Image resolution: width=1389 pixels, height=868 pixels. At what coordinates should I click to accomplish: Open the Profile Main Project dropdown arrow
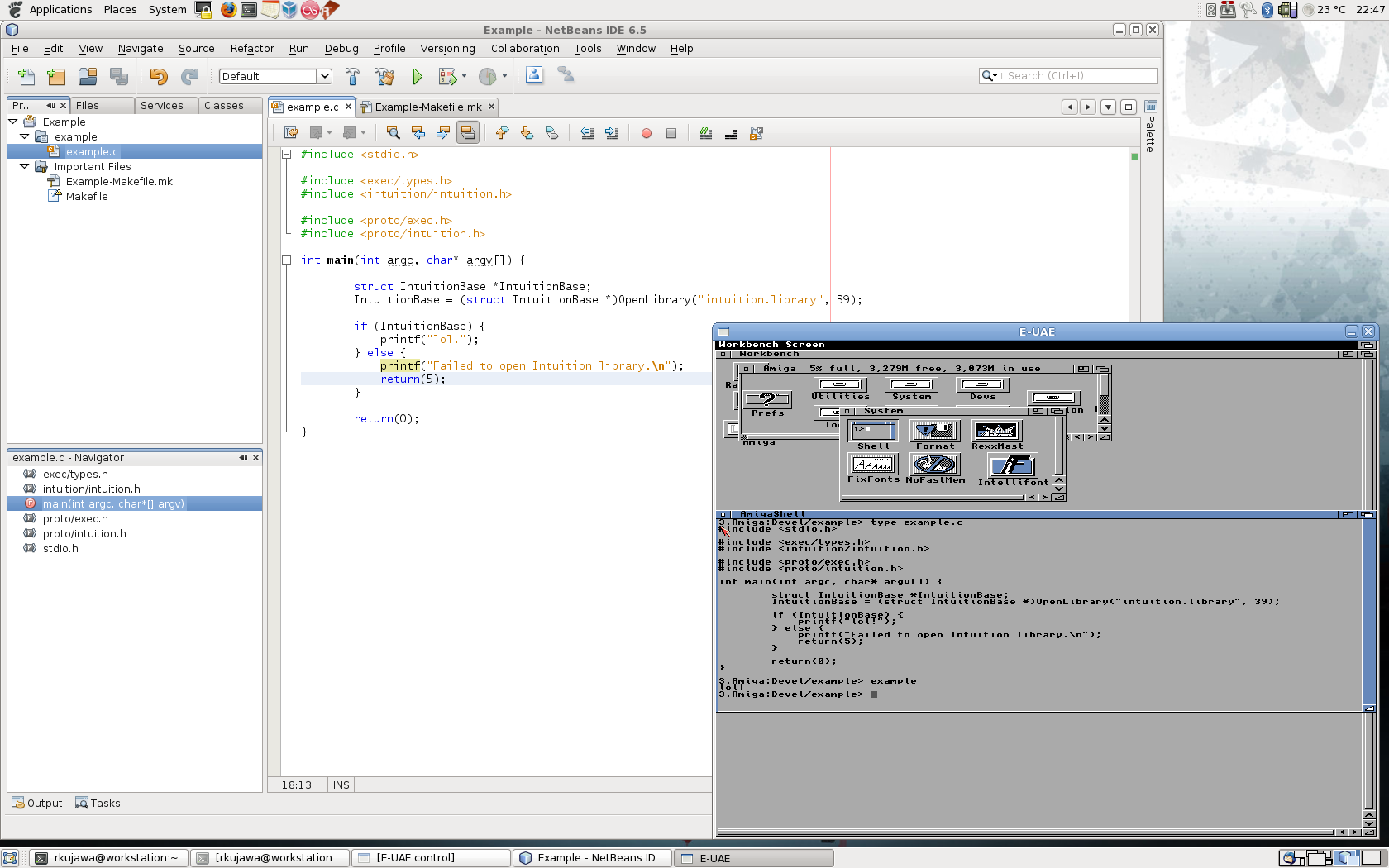504,76
